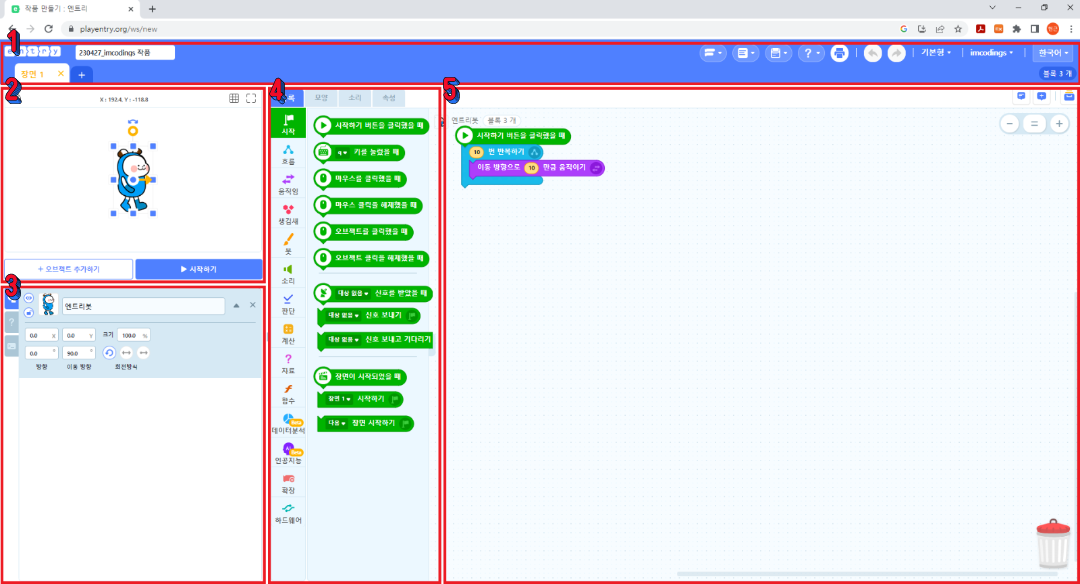Open the coding mode dropdown in toolbar
The width and height of the screenshot is (1080, 584).
click(713, 53)
